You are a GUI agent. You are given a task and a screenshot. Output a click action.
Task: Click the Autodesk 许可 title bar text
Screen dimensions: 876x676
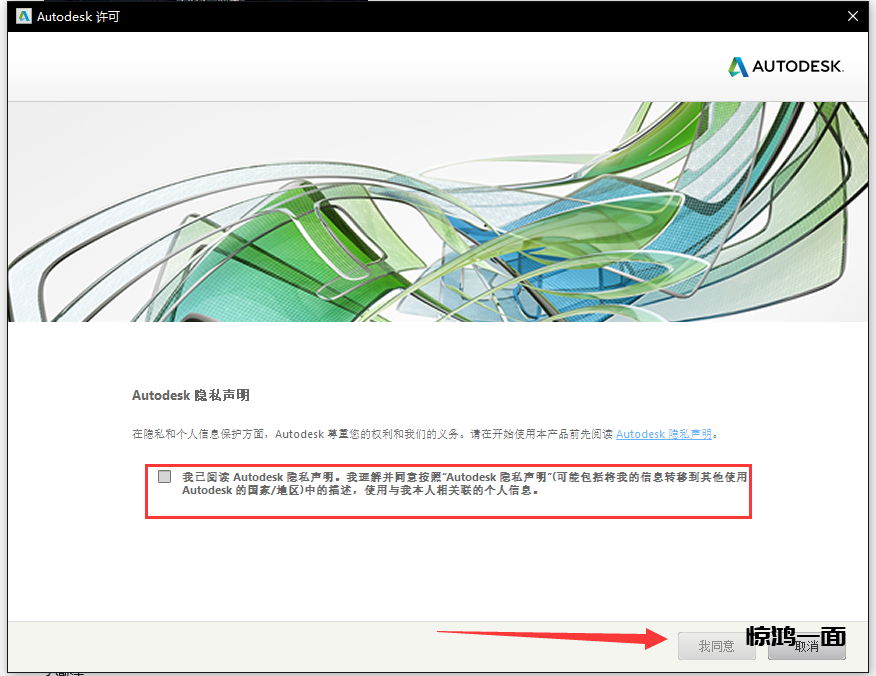pyautogui.click(x=78, y=16)
